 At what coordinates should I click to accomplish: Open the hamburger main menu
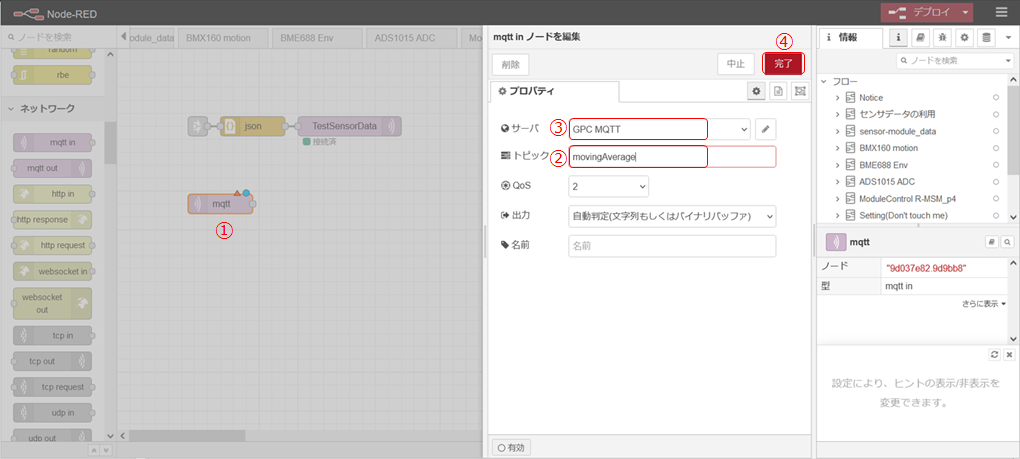[1001, 12]
